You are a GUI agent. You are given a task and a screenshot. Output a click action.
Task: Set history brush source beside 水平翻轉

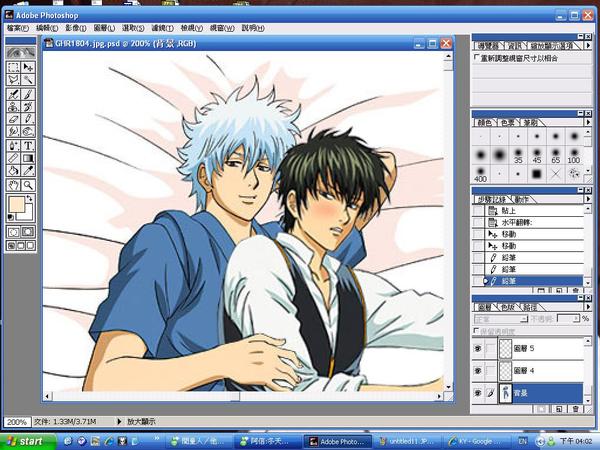[x=478, y=222]
